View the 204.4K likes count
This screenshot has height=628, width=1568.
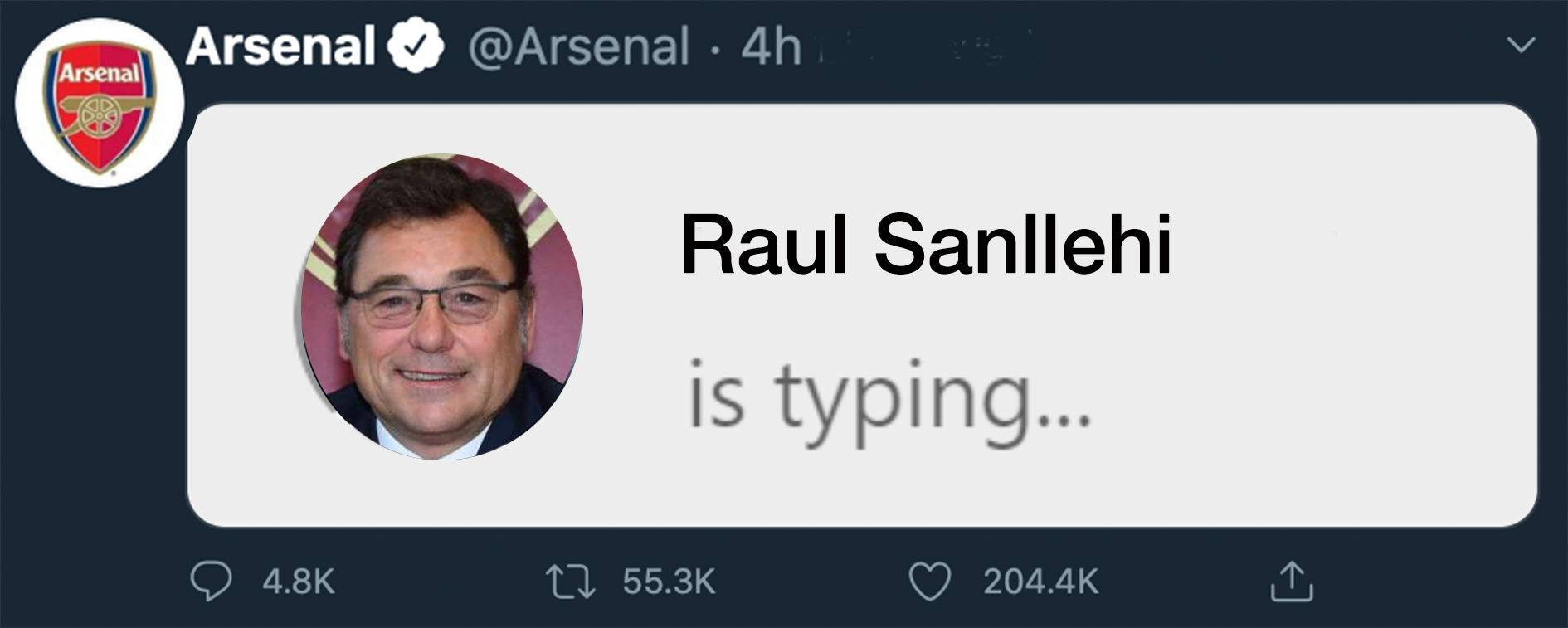[1041, 582]
